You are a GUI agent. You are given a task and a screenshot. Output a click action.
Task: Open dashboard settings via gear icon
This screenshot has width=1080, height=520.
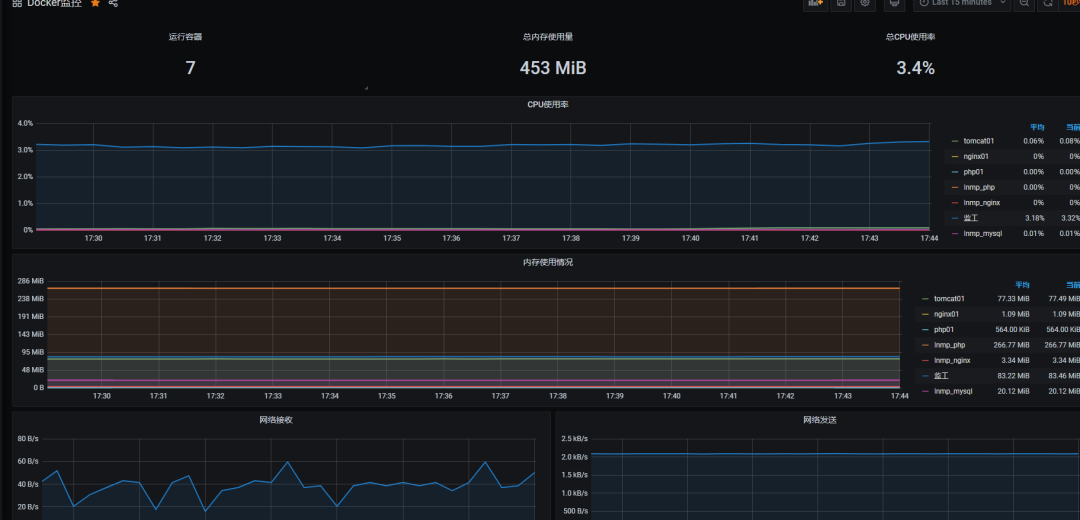(865, 4)
